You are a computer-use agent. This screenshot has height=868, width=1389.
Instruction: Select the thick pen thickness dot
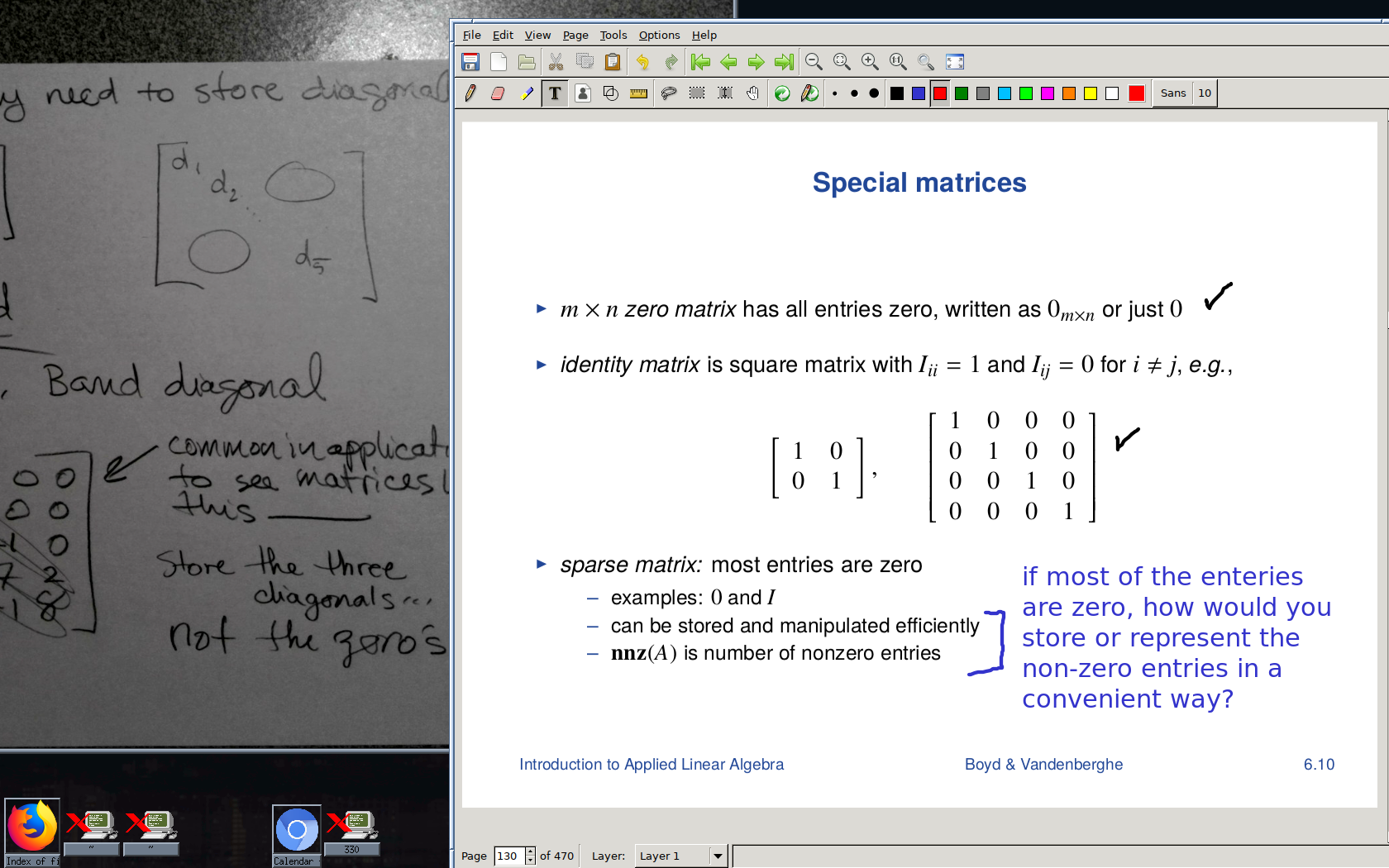pyautogui.click(x=874, y=93)
